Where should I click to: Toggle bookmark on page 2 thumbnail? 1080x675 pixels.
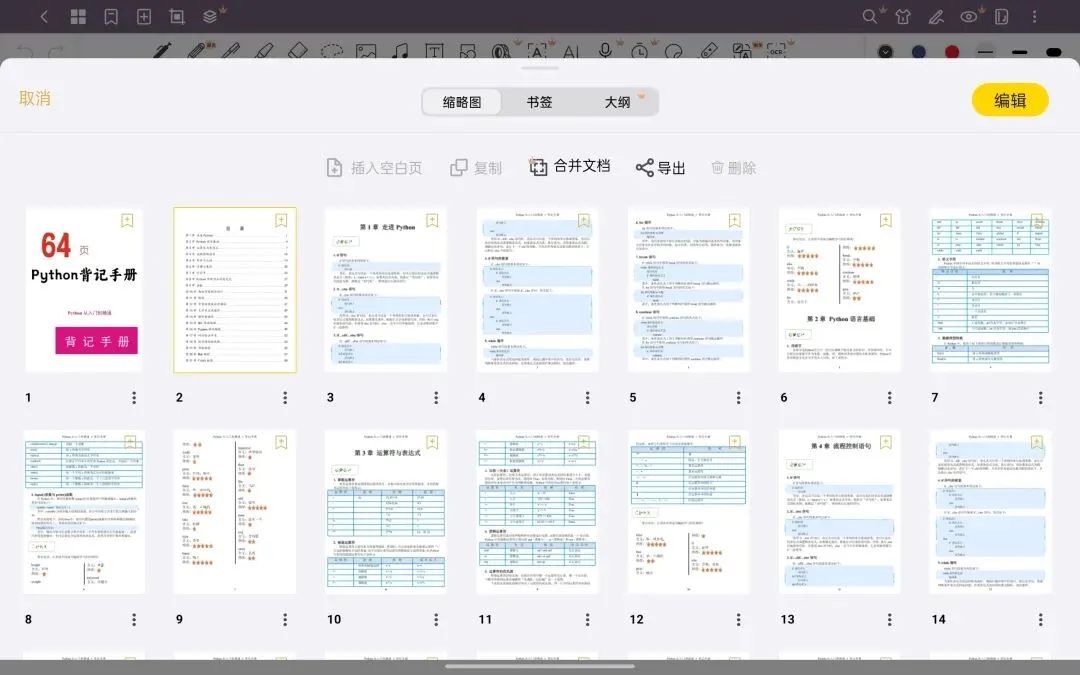[x=281, y=220]
